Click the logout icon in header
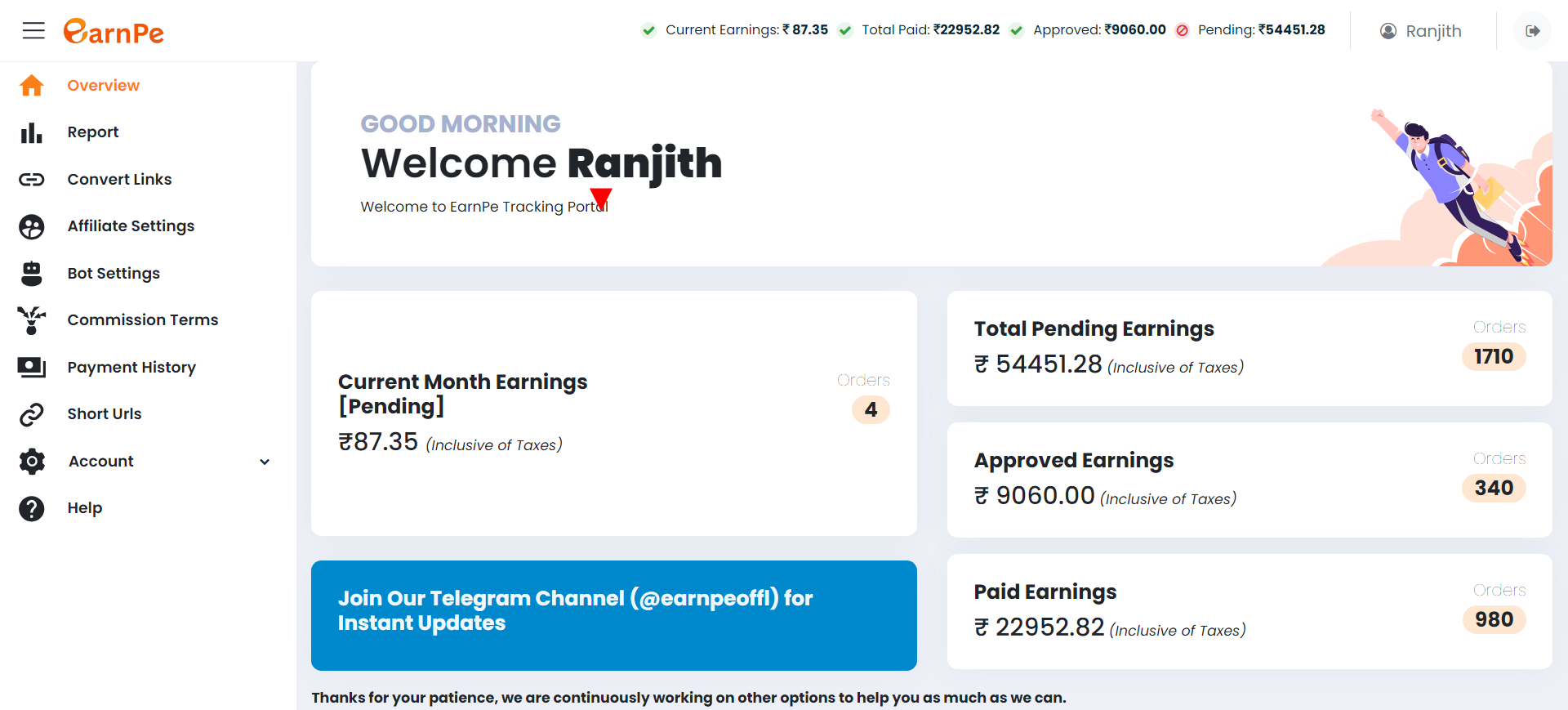The image size is (1568, 710). point(1532,31)
